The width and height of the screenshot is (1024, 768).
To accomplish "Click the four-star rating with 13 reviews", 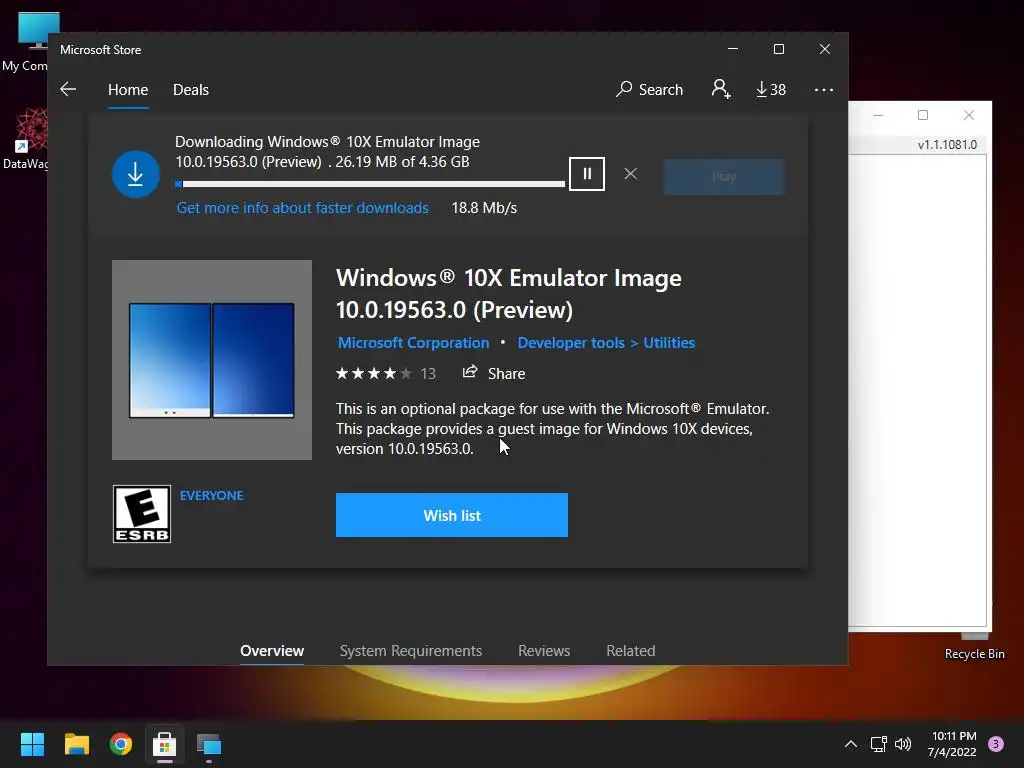I will coord(385,374).
